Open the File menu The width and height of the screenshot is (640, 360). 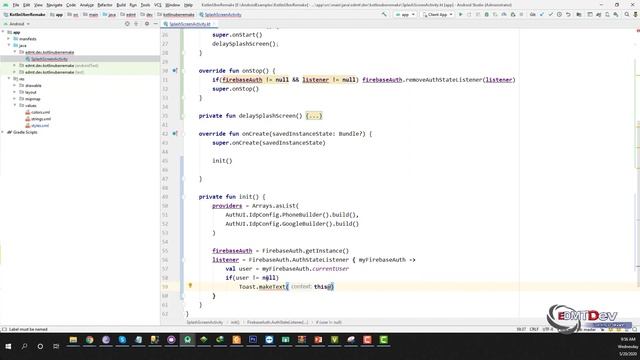16,5
